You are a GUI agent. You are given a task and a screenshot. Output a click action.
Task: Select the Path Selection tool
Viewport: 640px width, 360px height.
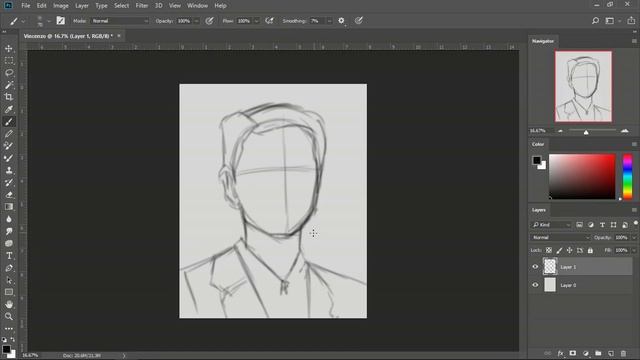pyautogui.click(x=9, y=280)
